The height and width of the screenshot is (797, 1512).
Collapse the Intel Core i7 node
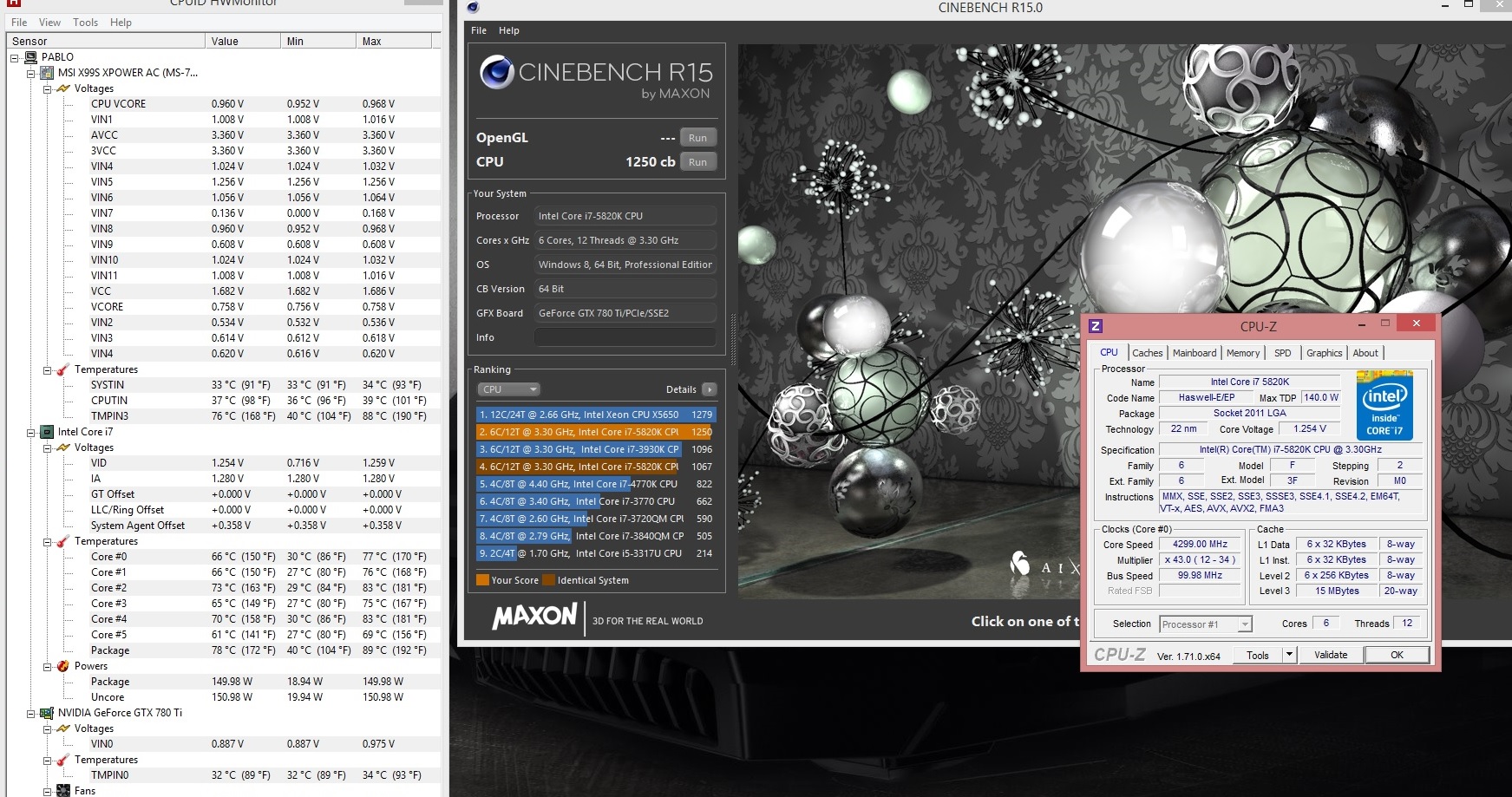(x=31, y=433)
